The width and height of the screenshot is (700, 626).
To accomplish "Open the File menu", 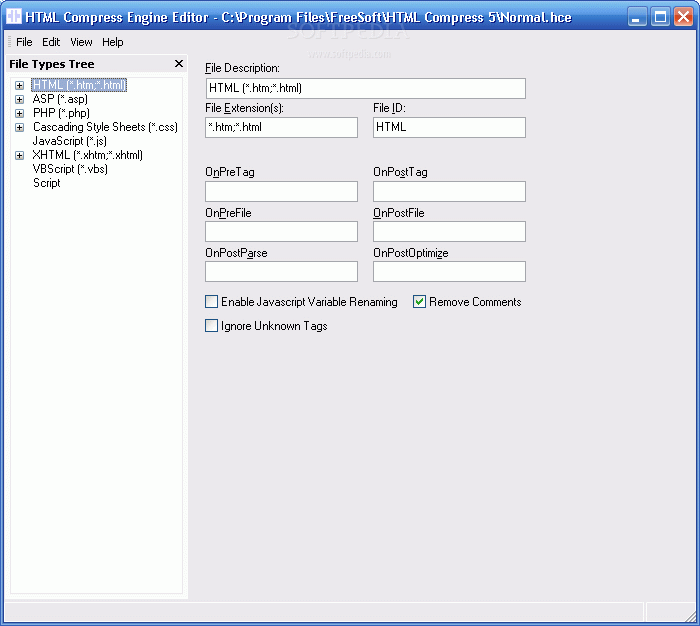I will point(24,42).
